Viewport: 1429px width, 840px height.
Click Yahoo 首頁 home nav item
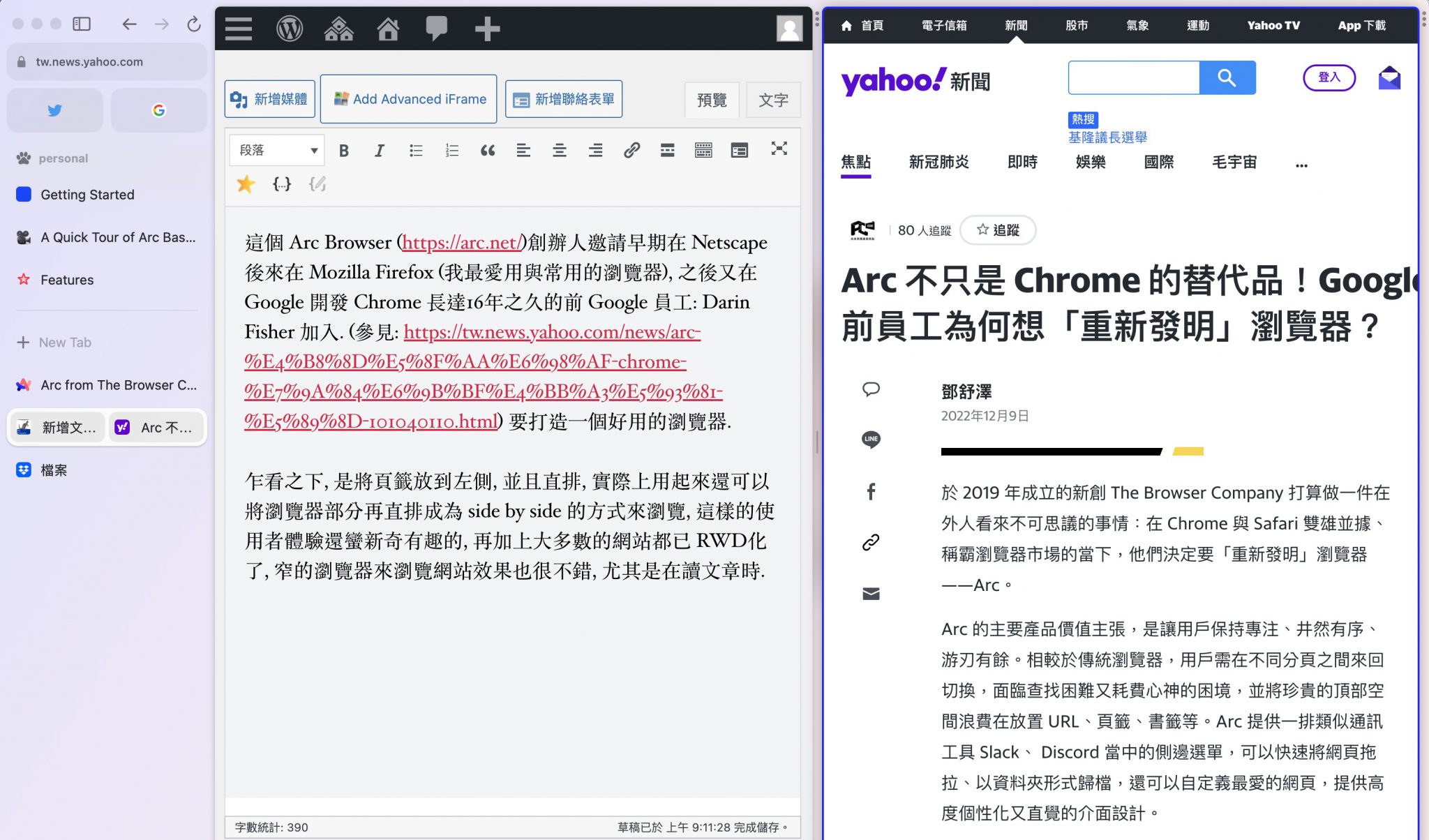[862, 25]
